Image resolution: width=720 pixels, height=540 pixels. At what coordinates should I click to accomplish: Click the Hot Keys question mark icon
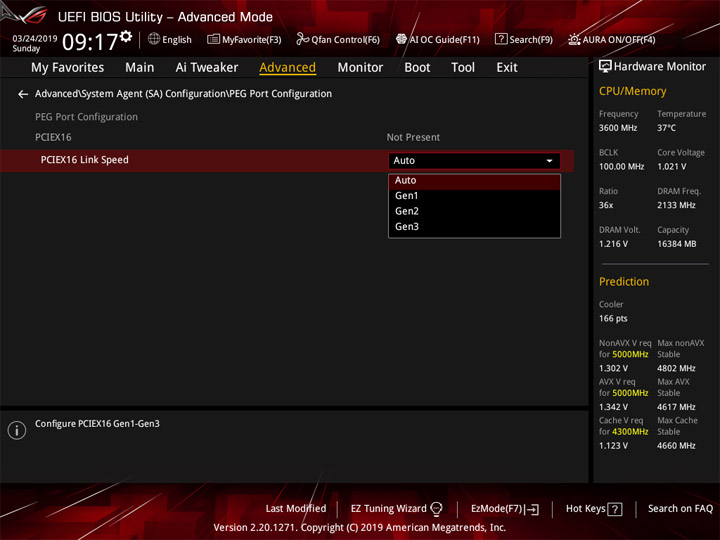pos(615,509)
